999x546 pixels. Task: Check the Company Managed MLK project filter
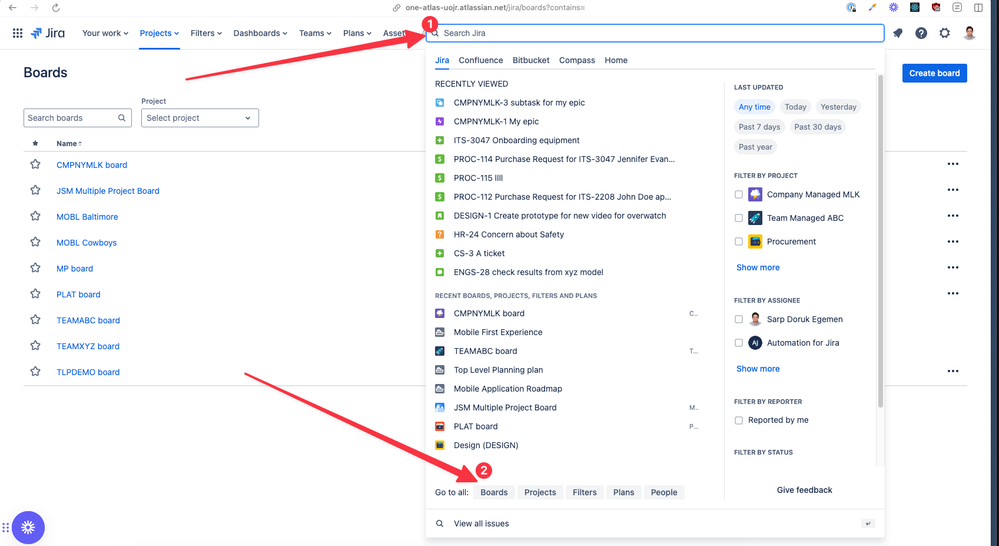pos(738,194)
